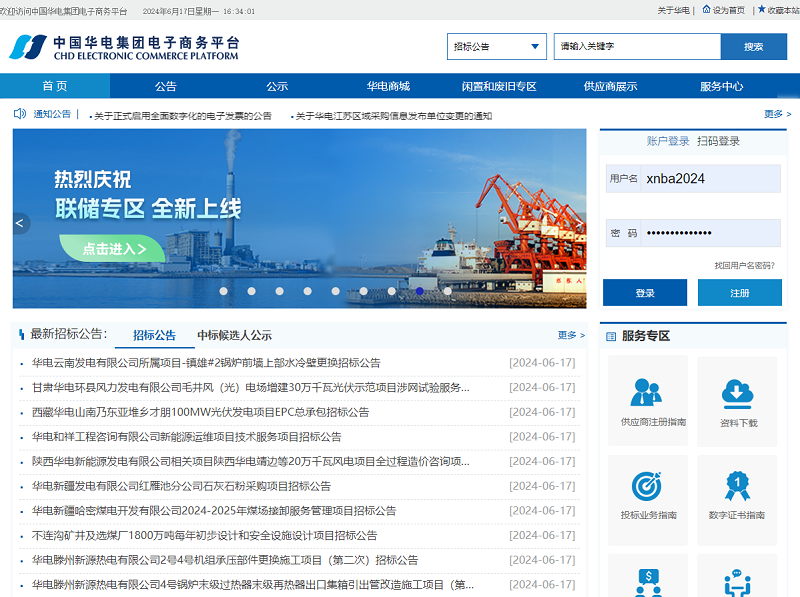
Task: Click the 点击进入 banner button
Action: [112, 248]
